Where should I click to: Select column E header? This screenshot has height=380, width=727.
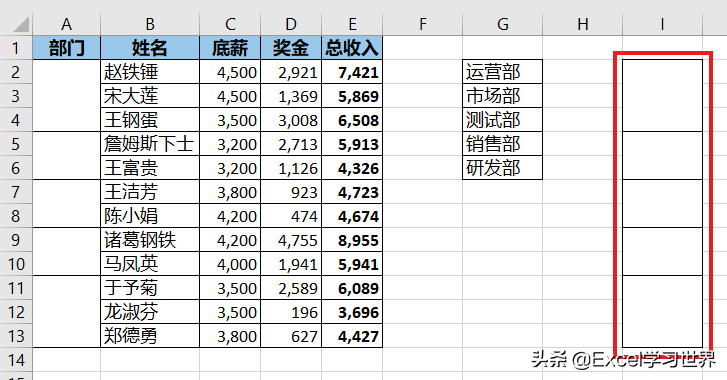(352, 24)
